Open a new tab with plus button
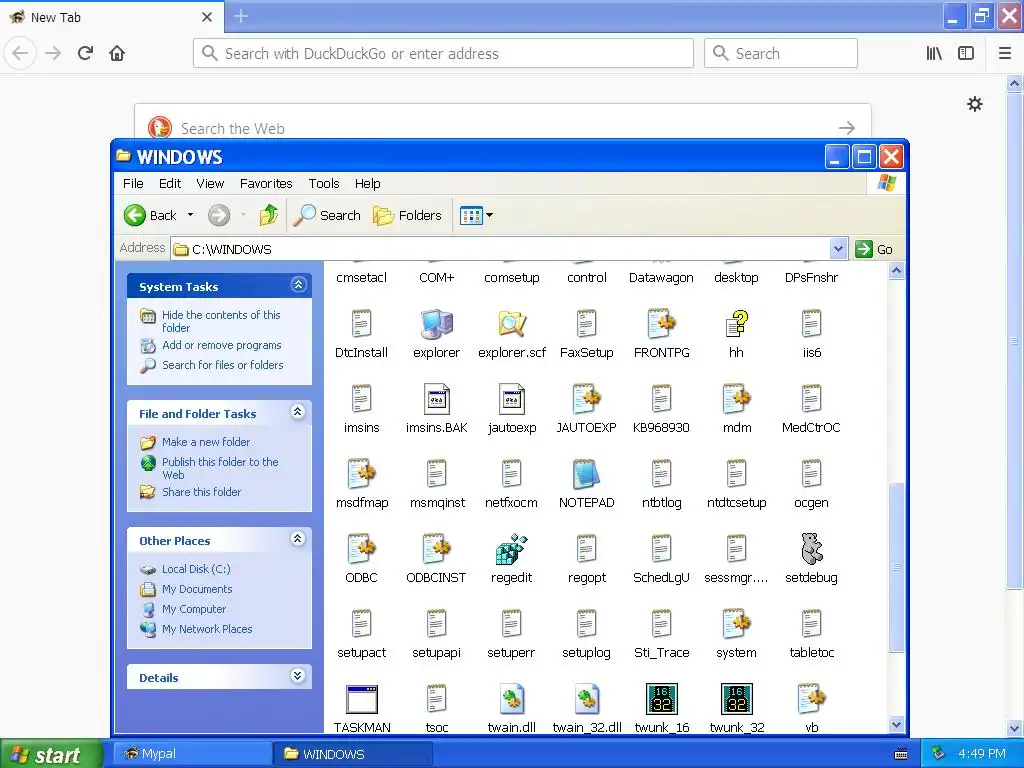 241,16
